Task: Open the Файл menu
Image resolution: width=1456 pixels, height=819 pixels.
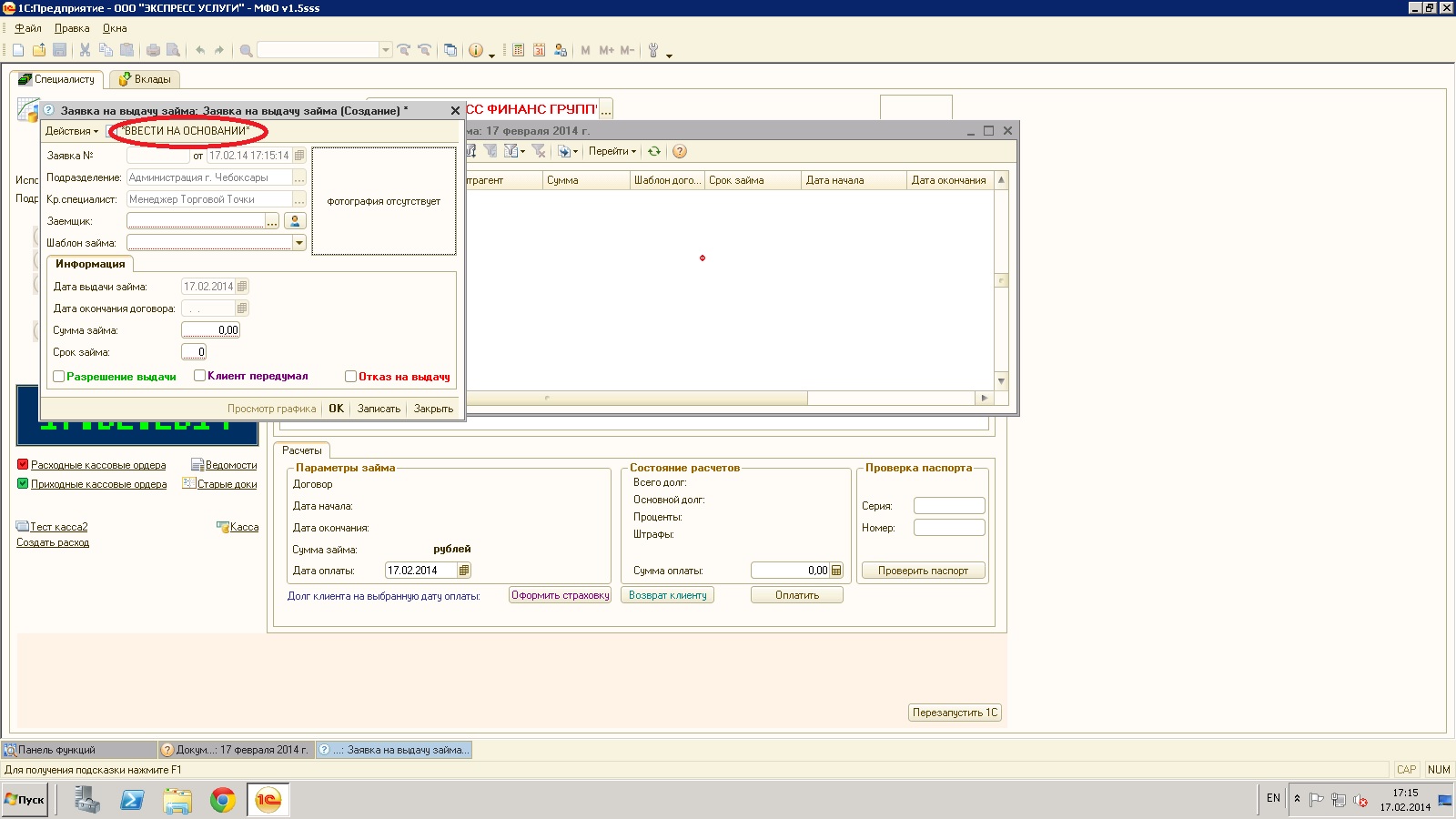Action: point(28,28)
